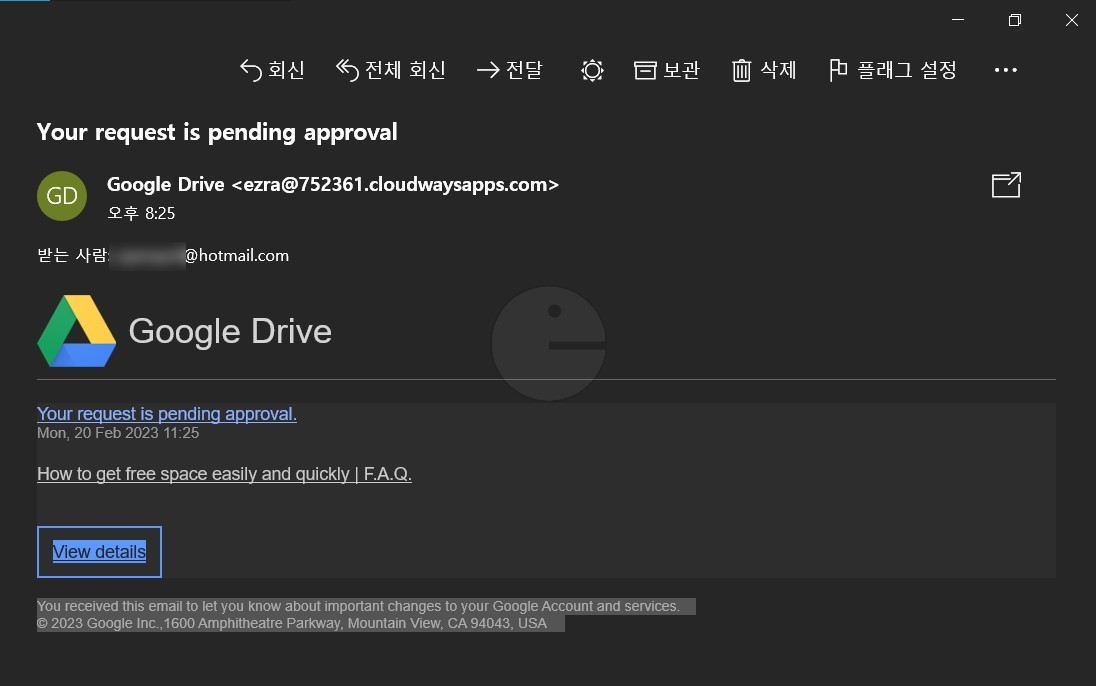Screen dimensions: 1096x686
Task: Open 'Your request is pending approval.' link
Action: pyautogui.click(x=167, y=414)
